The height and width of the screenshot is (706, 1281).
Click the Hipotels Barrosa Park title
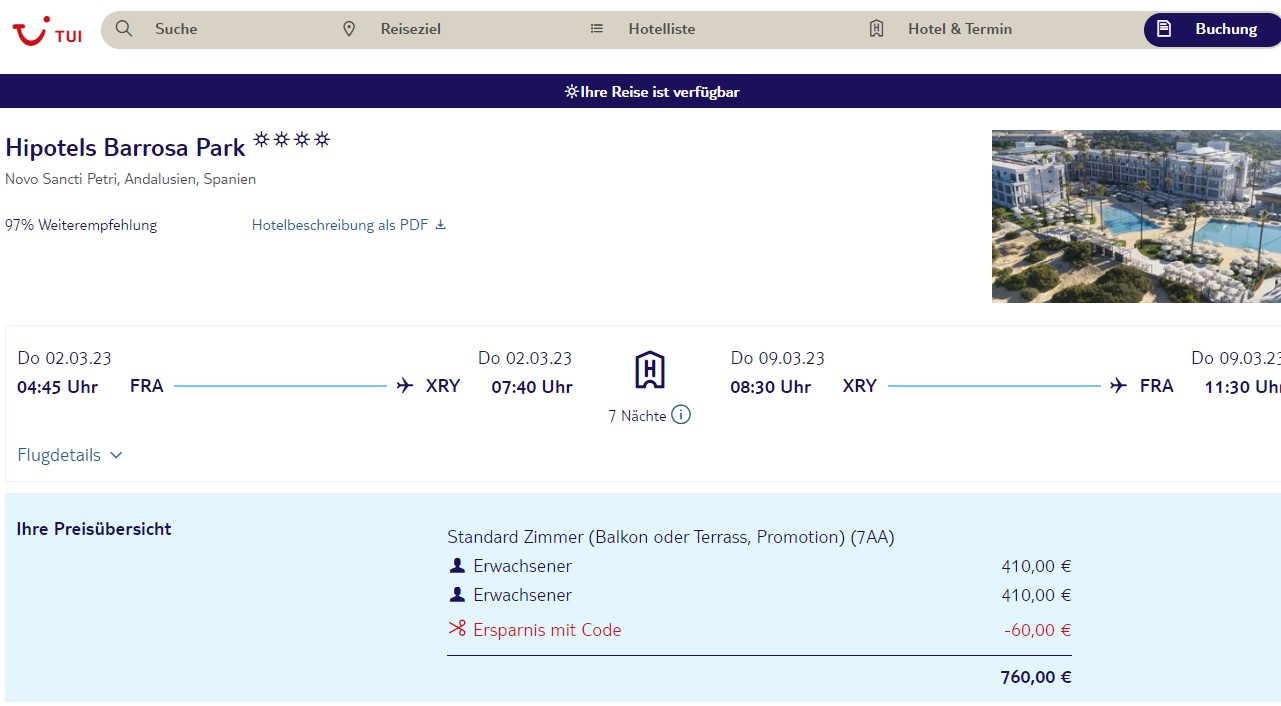point(125,148)
